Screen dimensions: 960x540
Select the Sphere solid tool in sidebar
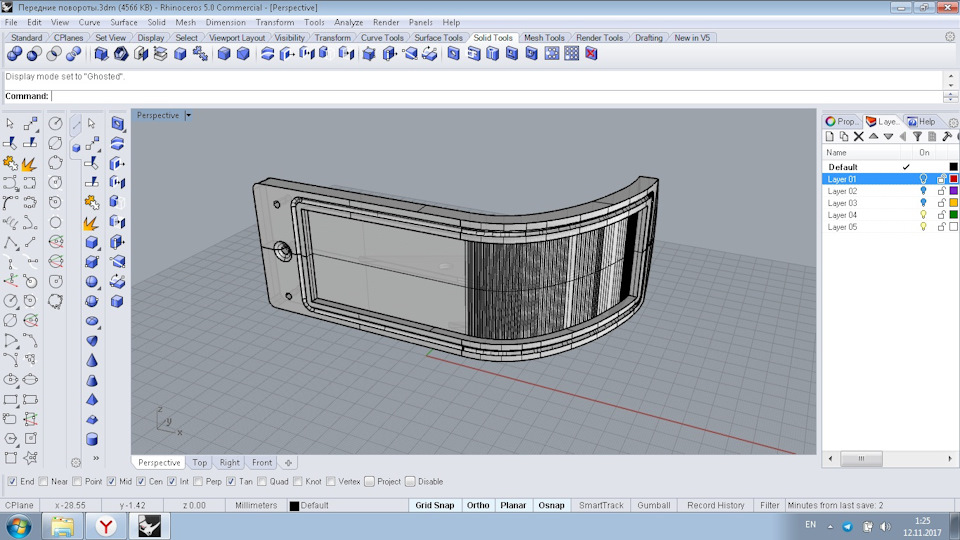click(x=92, y=282)
